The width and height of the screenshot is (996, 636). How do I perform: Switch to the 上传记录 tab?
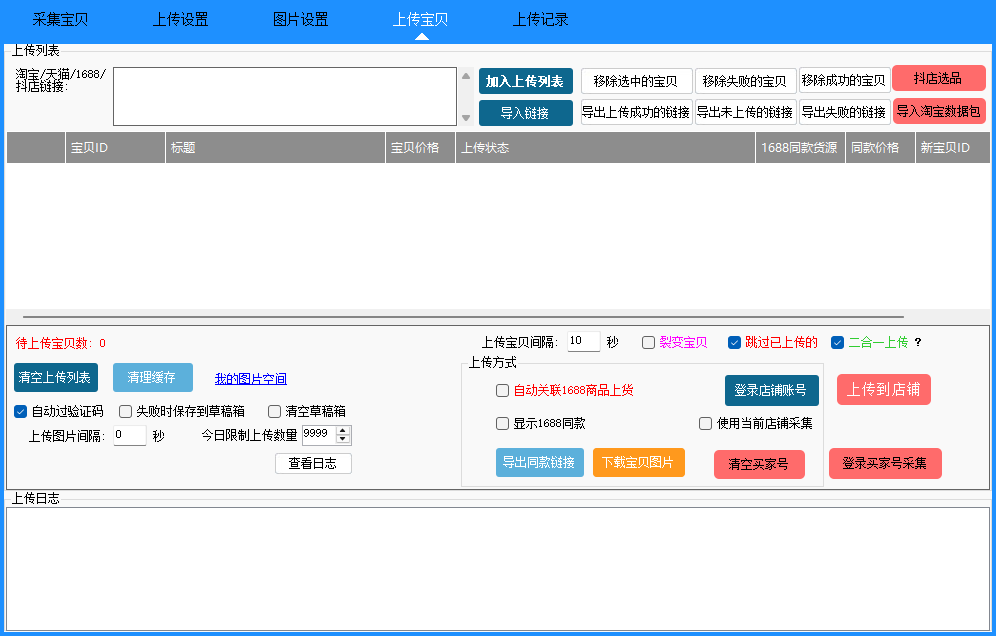[x=540, y=18]
